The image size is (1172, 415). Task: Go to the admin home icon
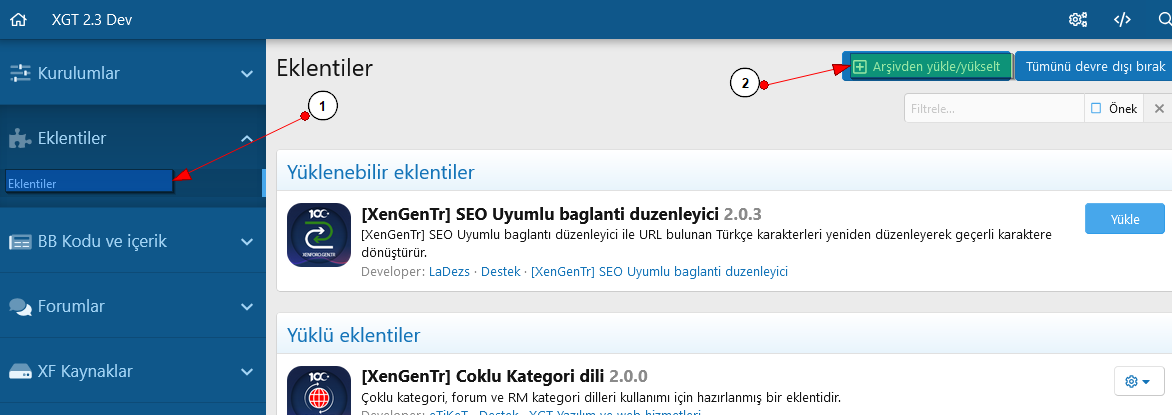pyautogui.click(x=18, y=20)
